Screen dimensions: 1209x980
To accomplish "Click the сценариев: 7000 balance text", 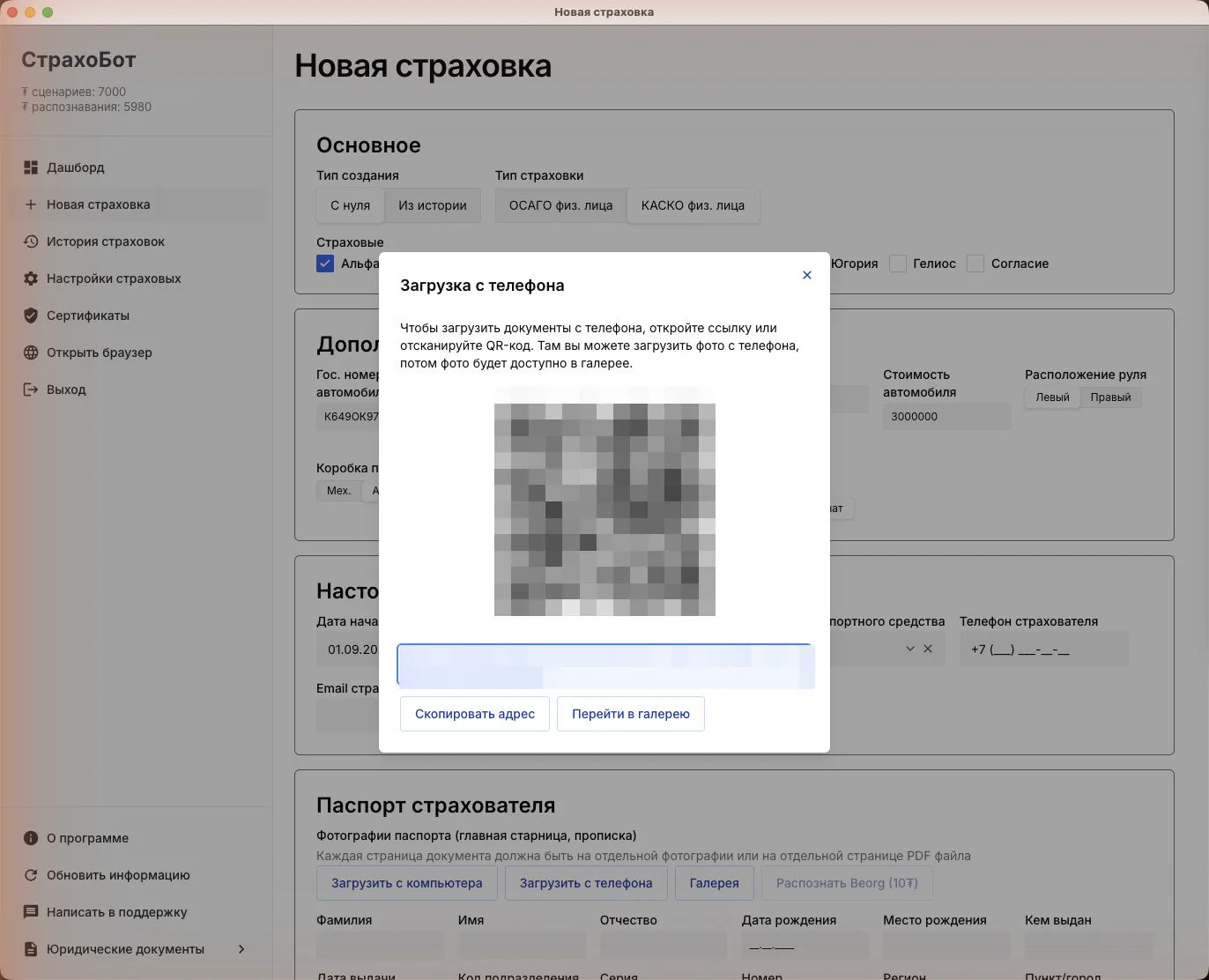I will click(74, 92).
